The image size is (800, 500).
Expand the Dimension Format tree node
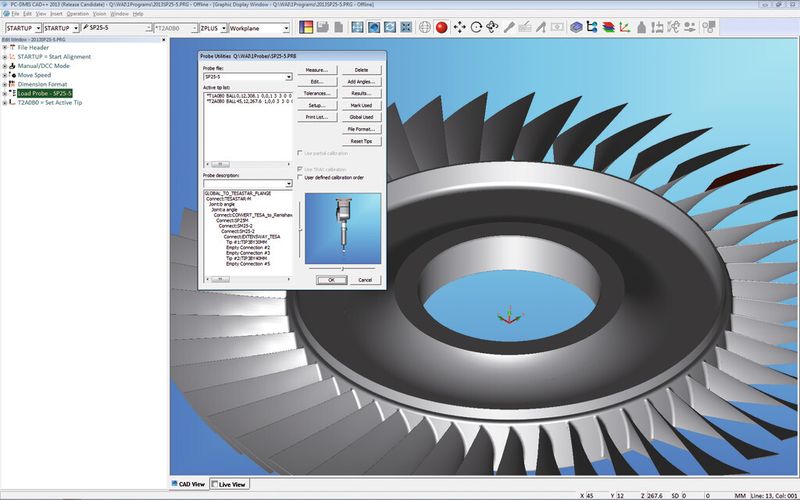pos(5,84)
